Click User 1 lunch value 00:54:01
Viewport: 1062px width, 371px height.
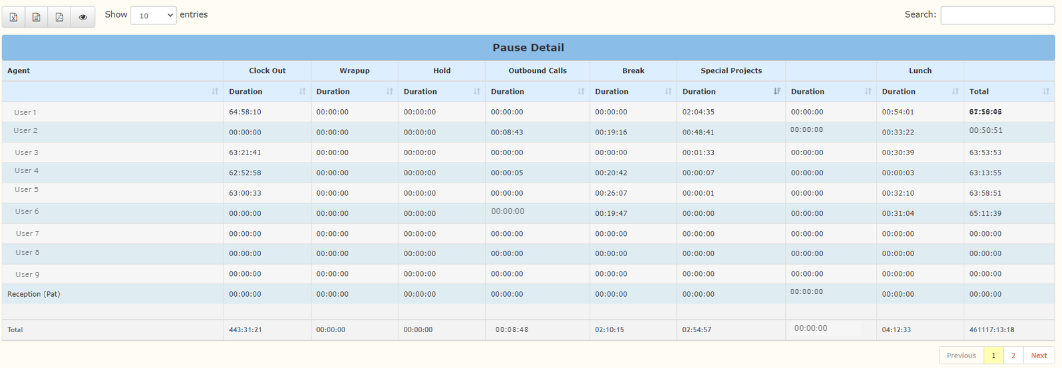(898, 112)
